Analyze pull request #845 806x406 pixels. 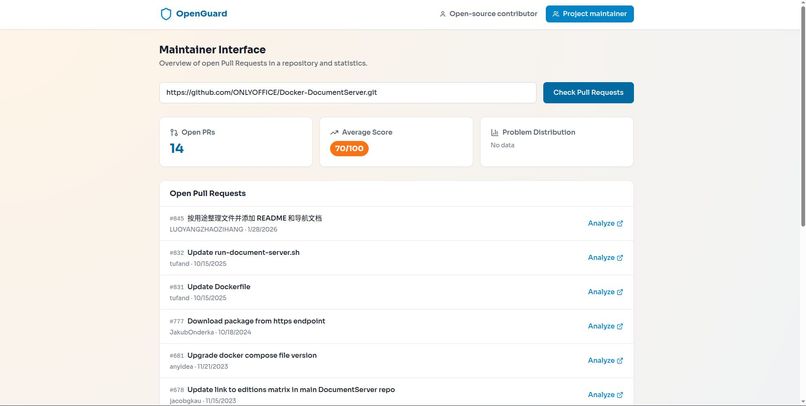click(605, 224)
